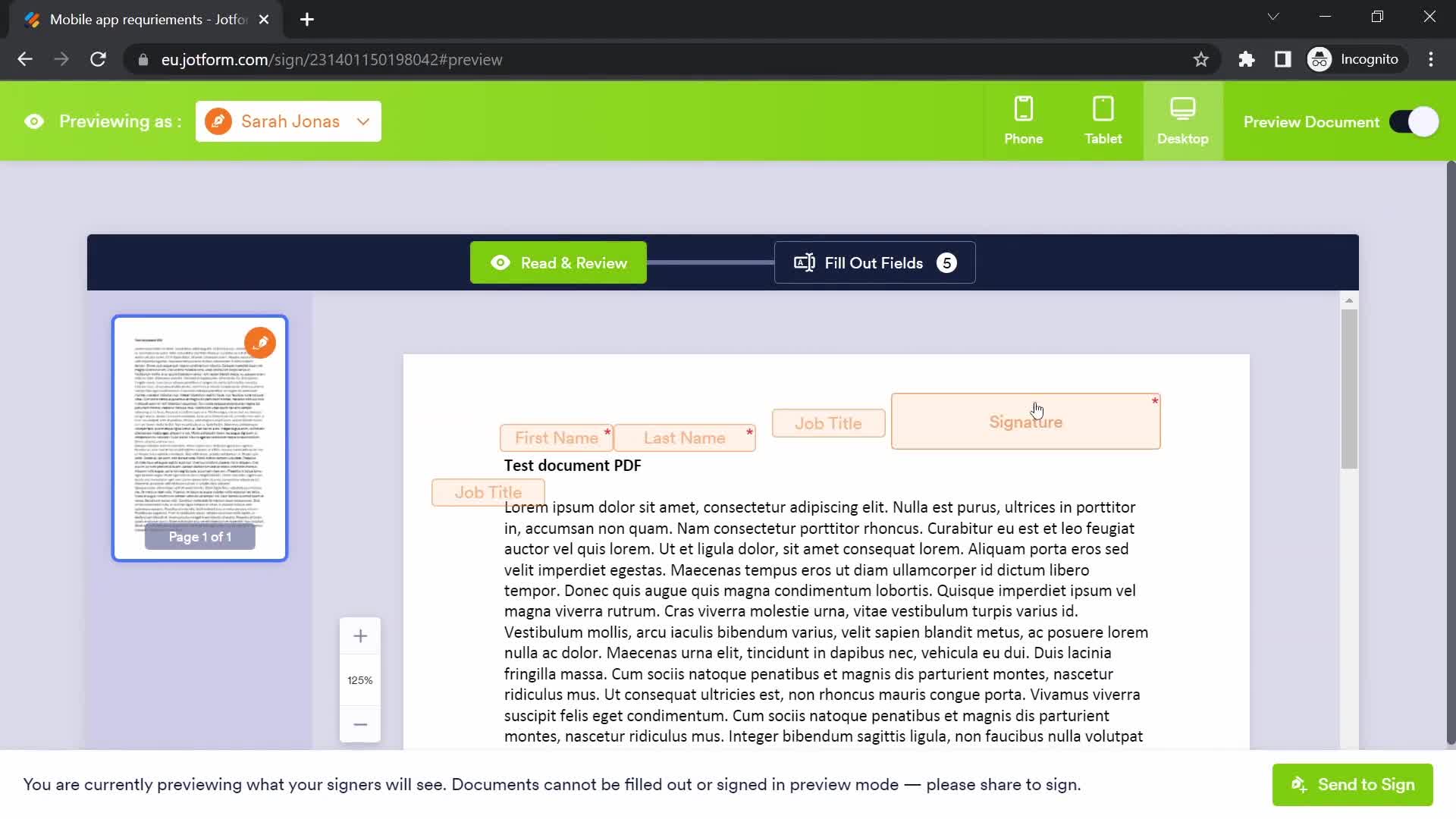1456x819 pixels.
Task: Click the edit icon on page thumbnail
Action: click(x=261, y=341)
